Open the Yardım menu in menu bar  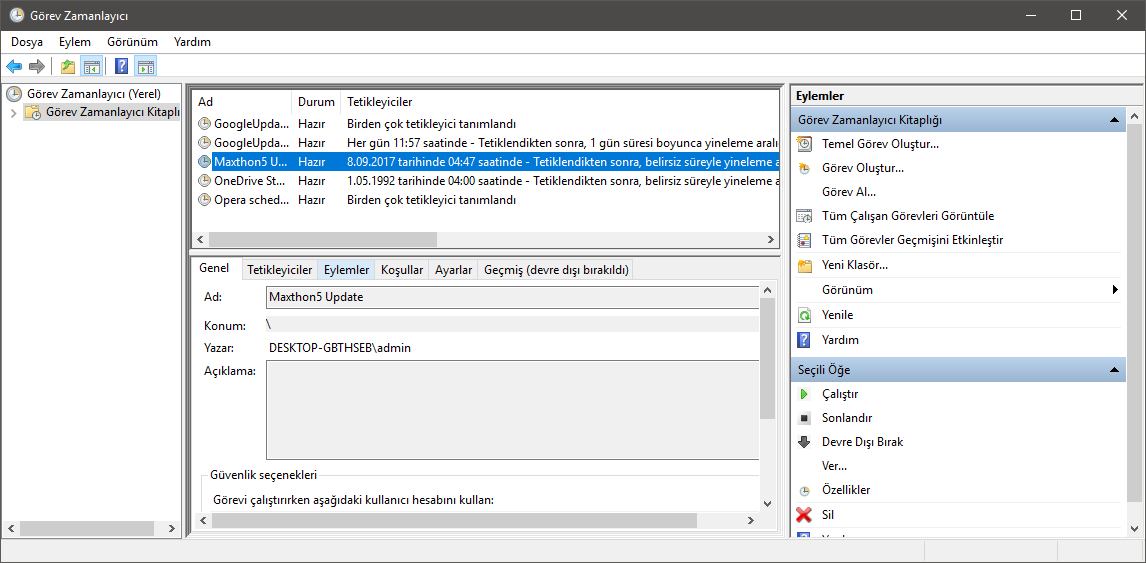192,42
